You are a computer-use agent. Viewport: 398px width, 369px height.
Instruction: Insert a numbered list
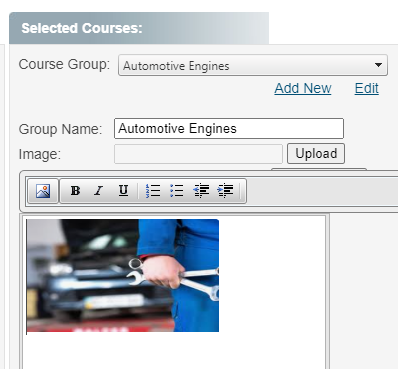pyautogui.click(x=153, y=191)
